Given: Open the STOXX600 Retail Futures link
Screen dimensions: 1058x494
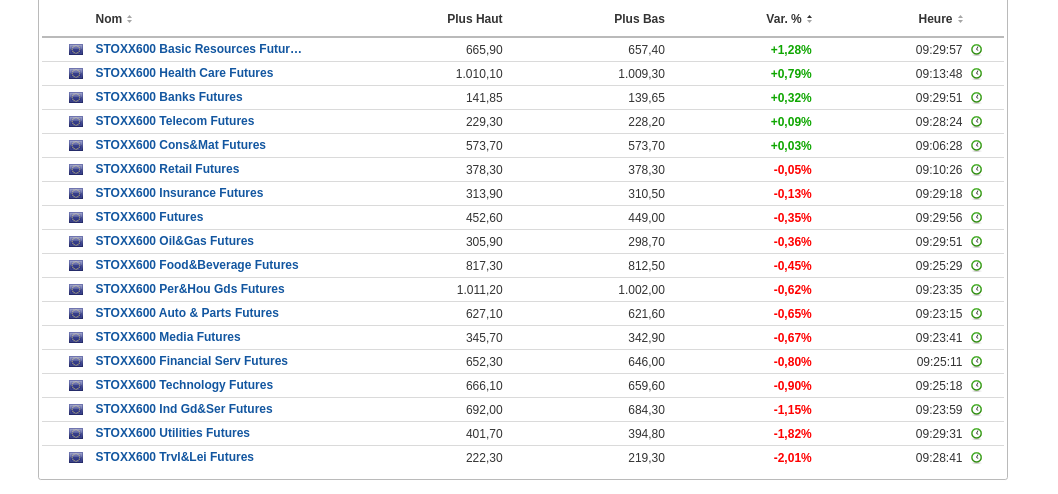Looking at the screenshot, I should [167, 169].
